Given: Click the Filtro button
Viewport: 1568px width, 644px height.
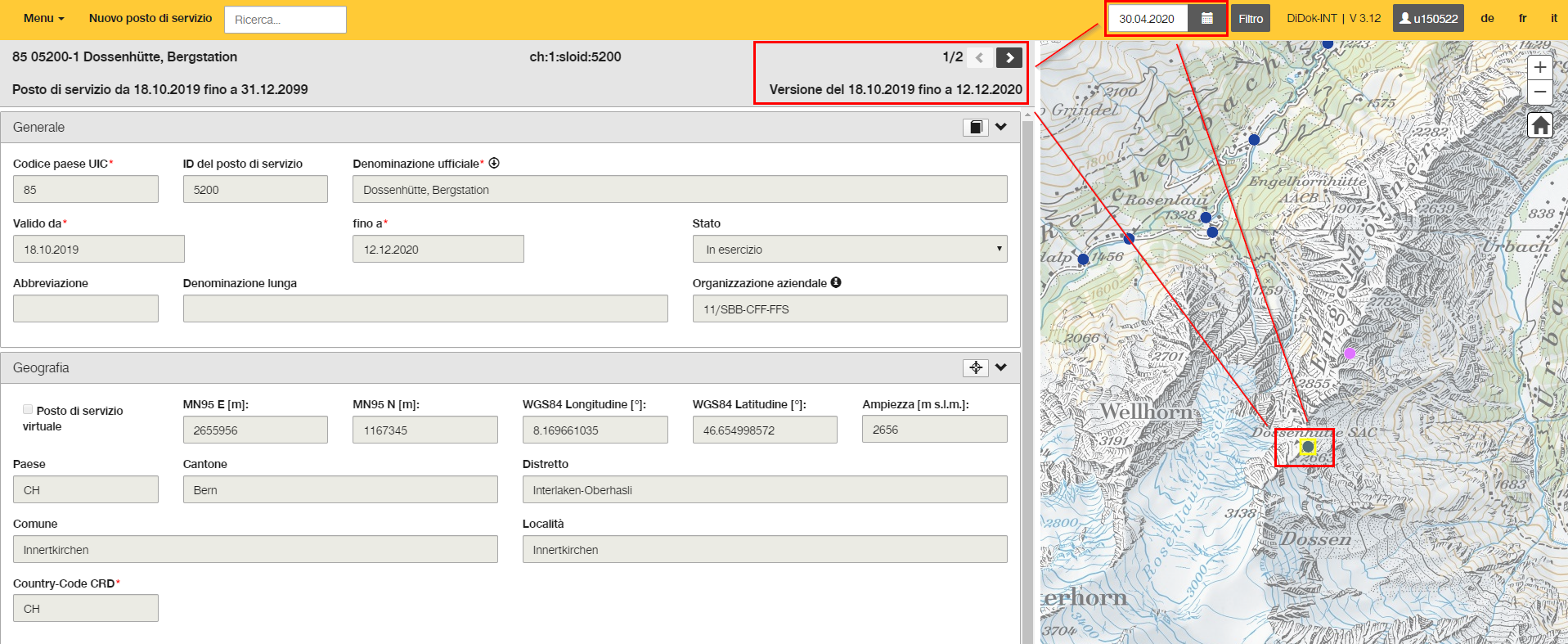Looking at the screenshot, I should 1251,19.
